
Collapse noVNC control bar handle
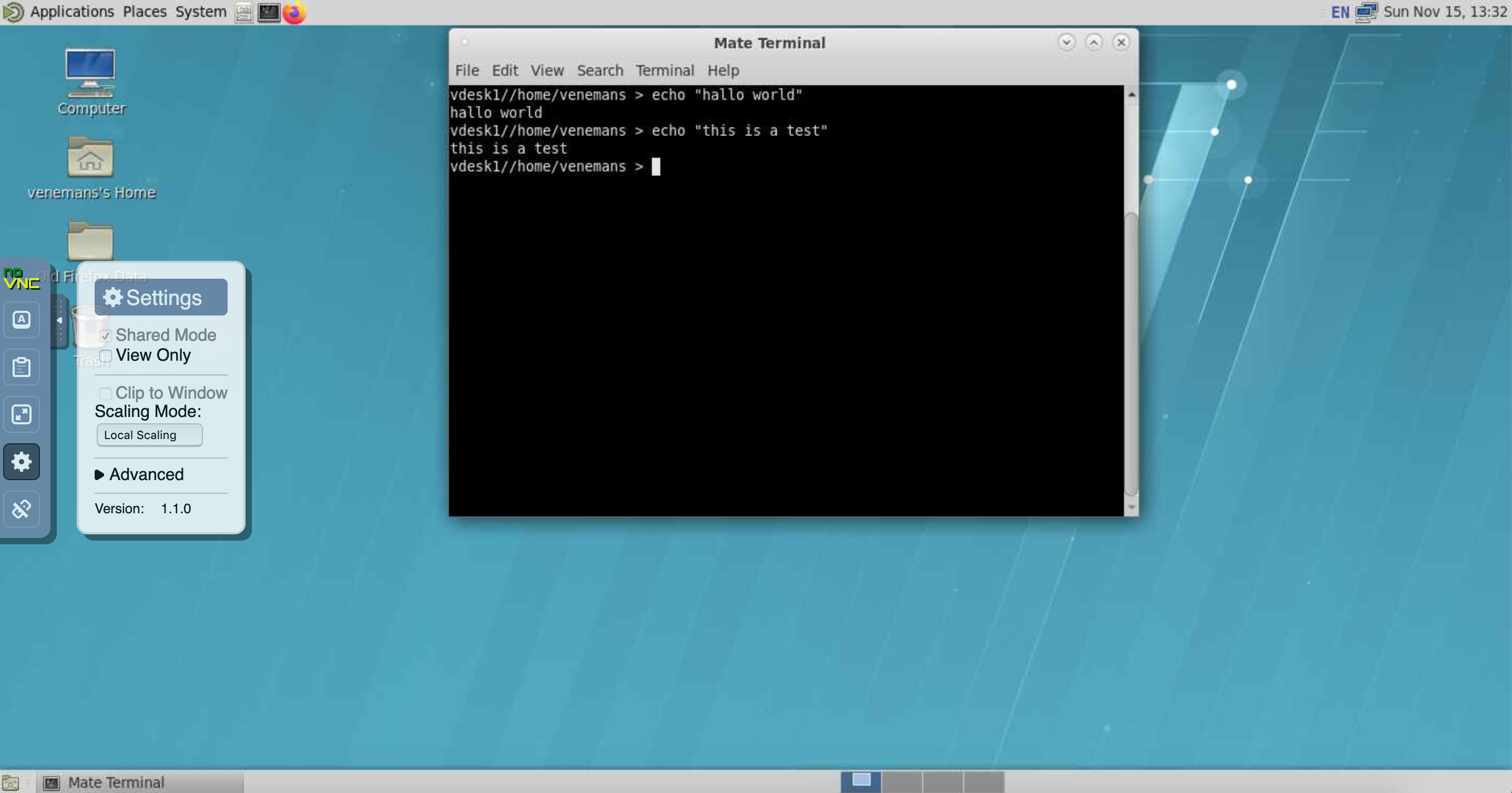point(59,320)
